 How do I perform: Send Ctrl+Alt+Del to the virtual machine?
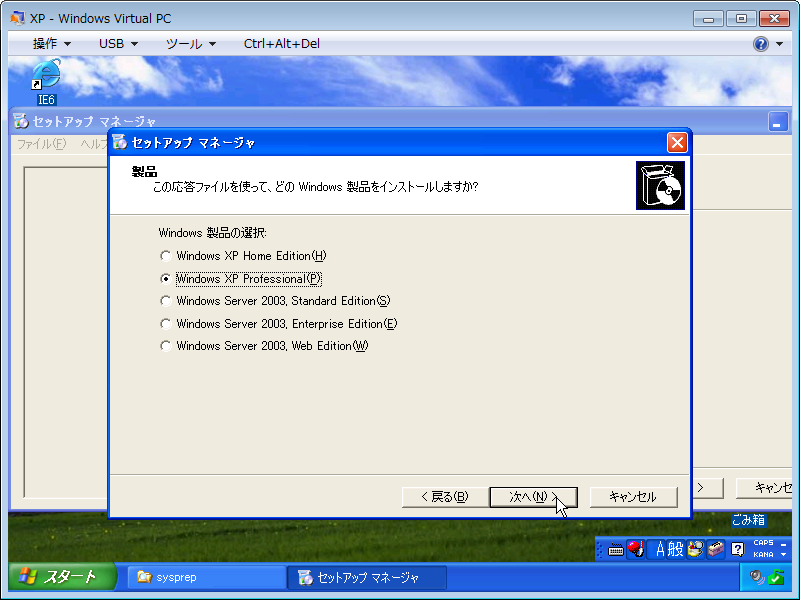point(282,44)
